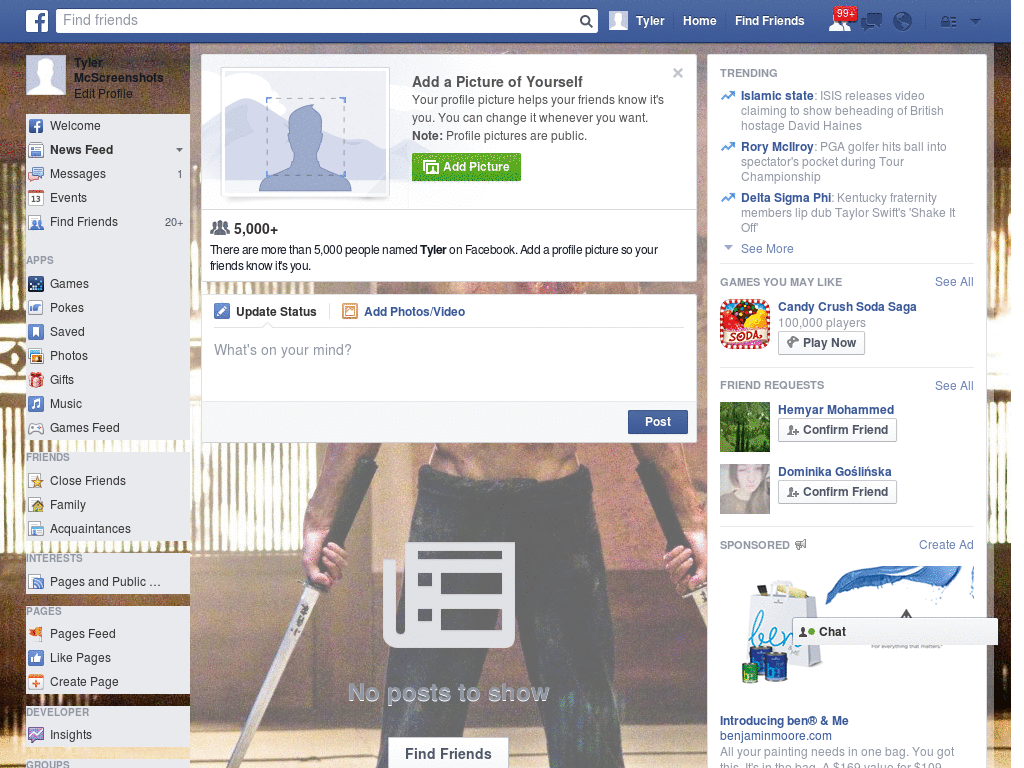Open Hemyar Mohammed's profile name link
Viewport: 1024px width, 768px height.
pyautogui.click(x=835, y=410)
